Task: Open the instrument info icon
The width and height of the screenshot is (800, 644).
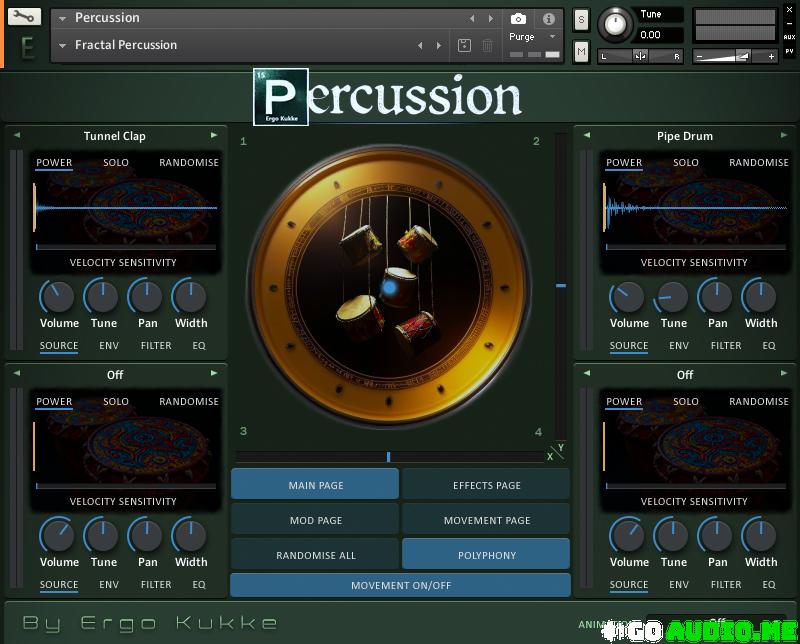Action: 548,19
